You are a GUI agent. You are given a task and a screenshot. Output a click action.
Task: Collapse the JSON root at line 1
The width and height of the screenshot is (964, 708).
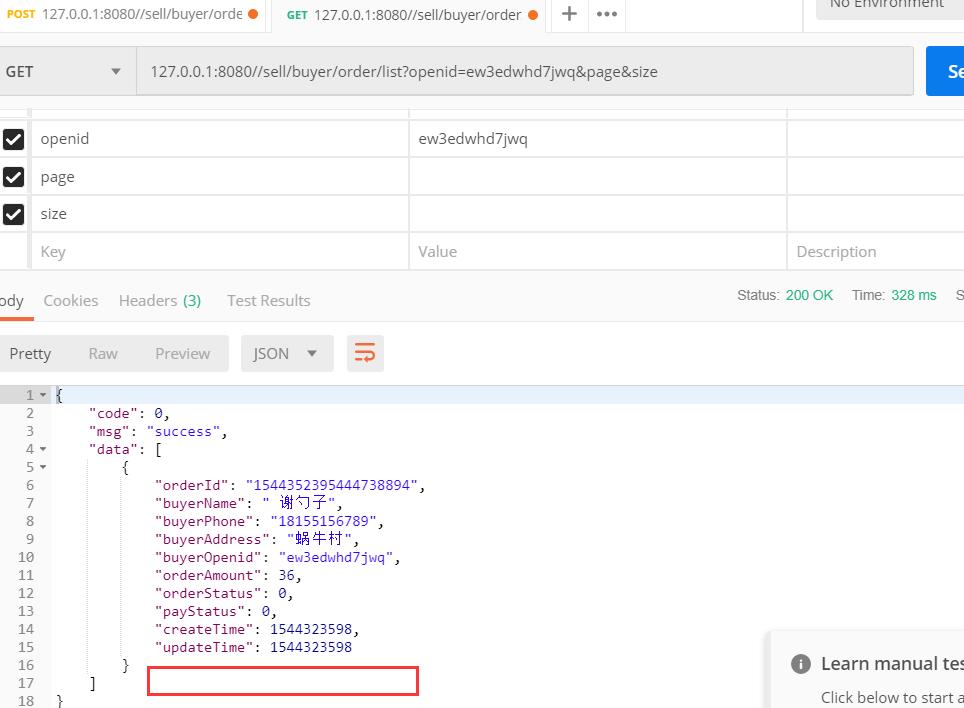pyautogui.click(x=43, y=395)
